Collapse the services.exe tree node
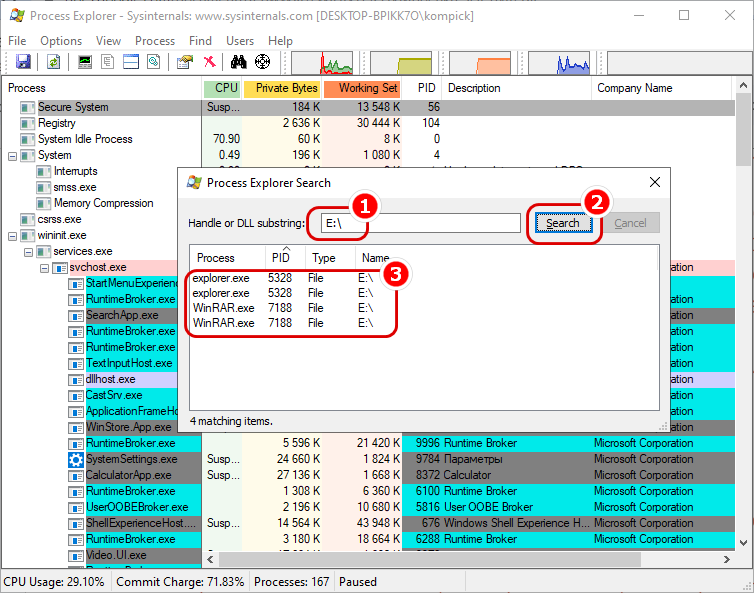Viewport: 754px width, 593px height. point(28,252)
